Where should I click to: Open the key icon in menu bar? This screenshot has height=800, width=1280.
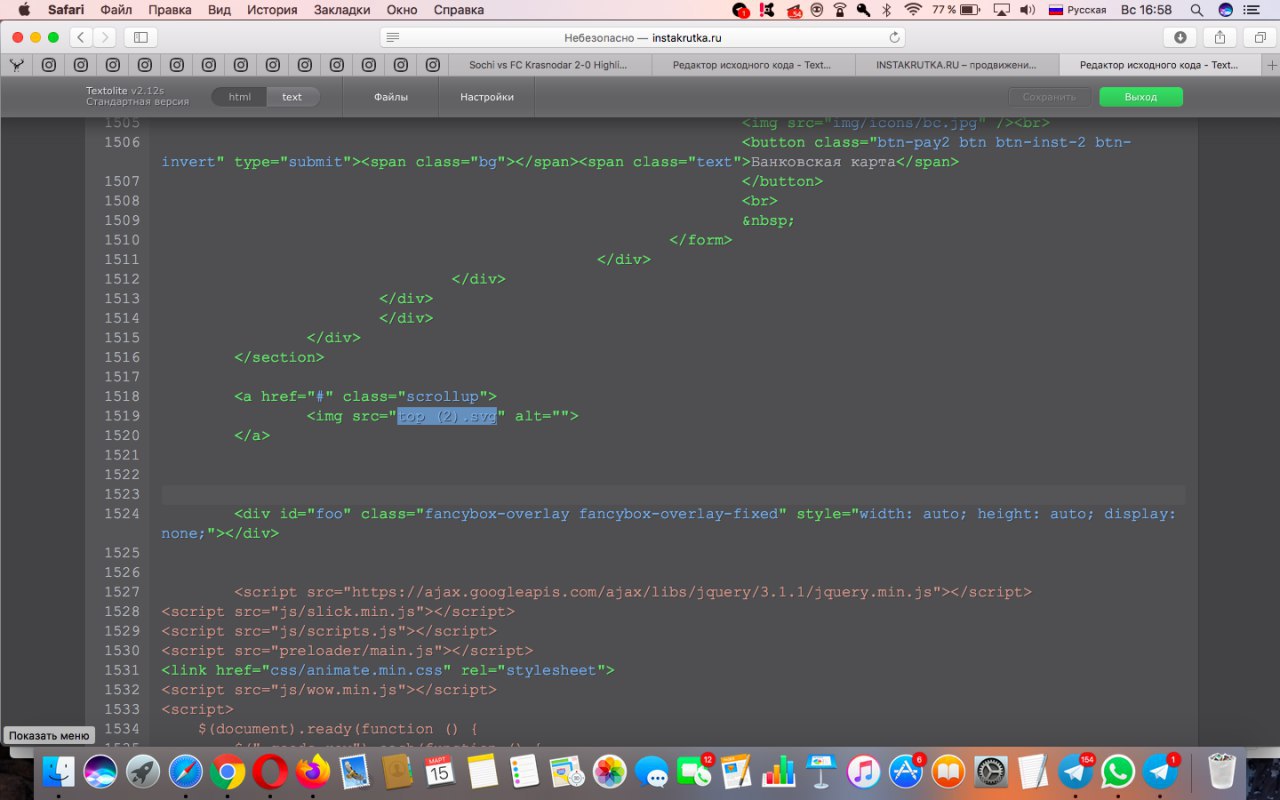coord(862,10)
